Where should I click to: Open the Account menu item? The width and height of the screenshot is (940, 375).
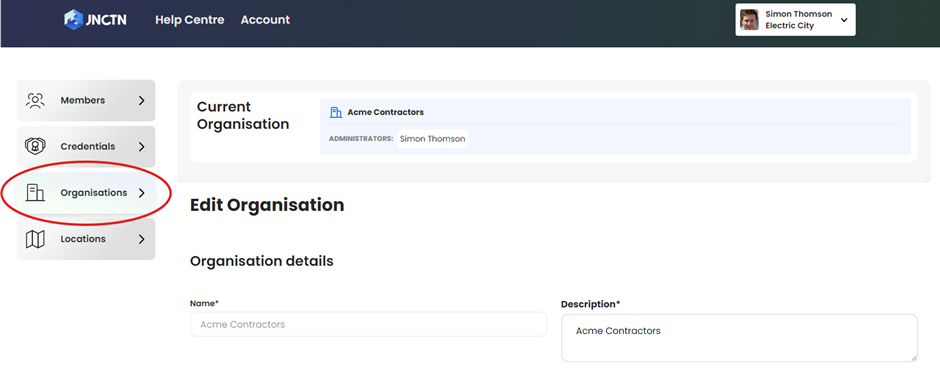click(265, 20)
